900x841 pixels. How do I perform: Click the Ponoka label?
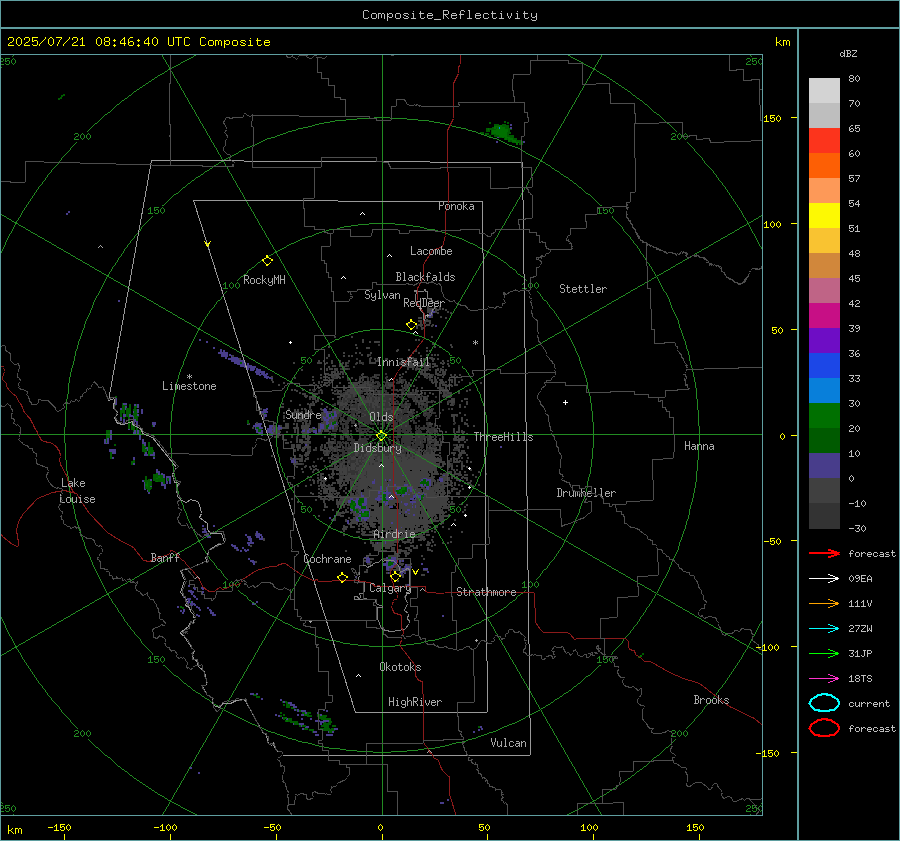[x=456, y=206]
